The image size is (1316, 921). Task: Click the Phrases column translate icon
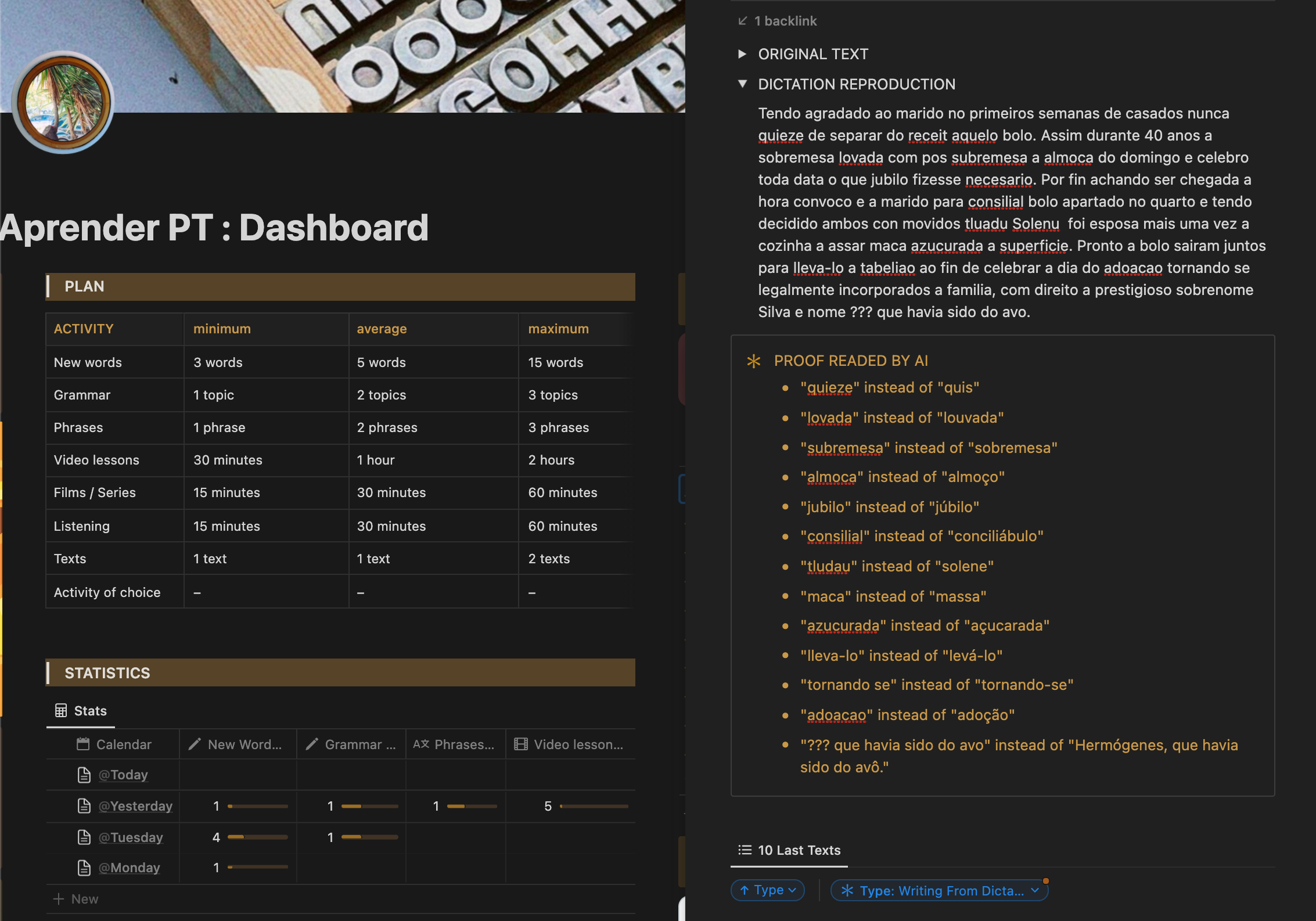pos(421,744)
